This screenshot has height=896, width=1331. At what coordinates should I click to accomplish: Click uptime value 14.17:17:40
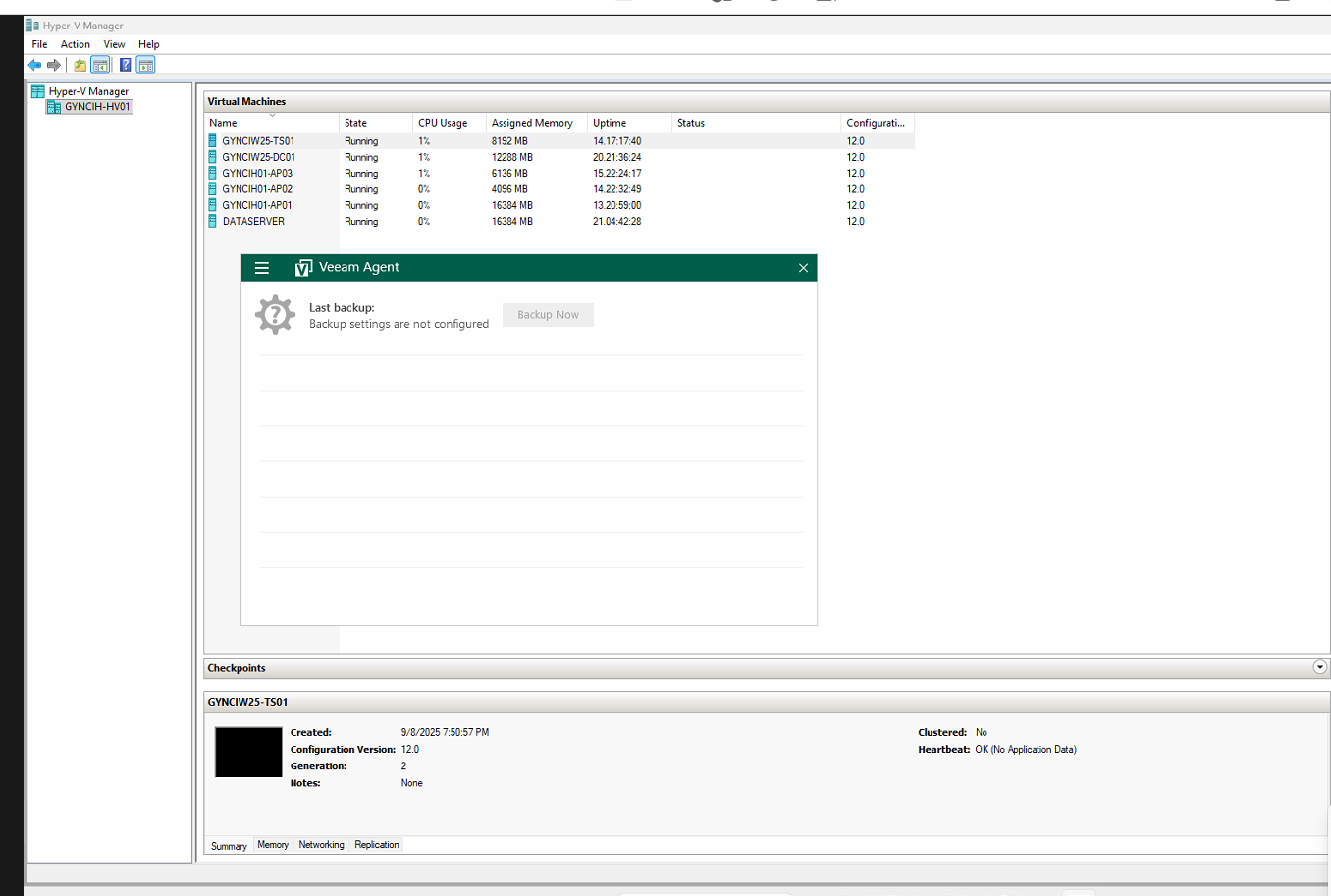click(x=616, y=141)
